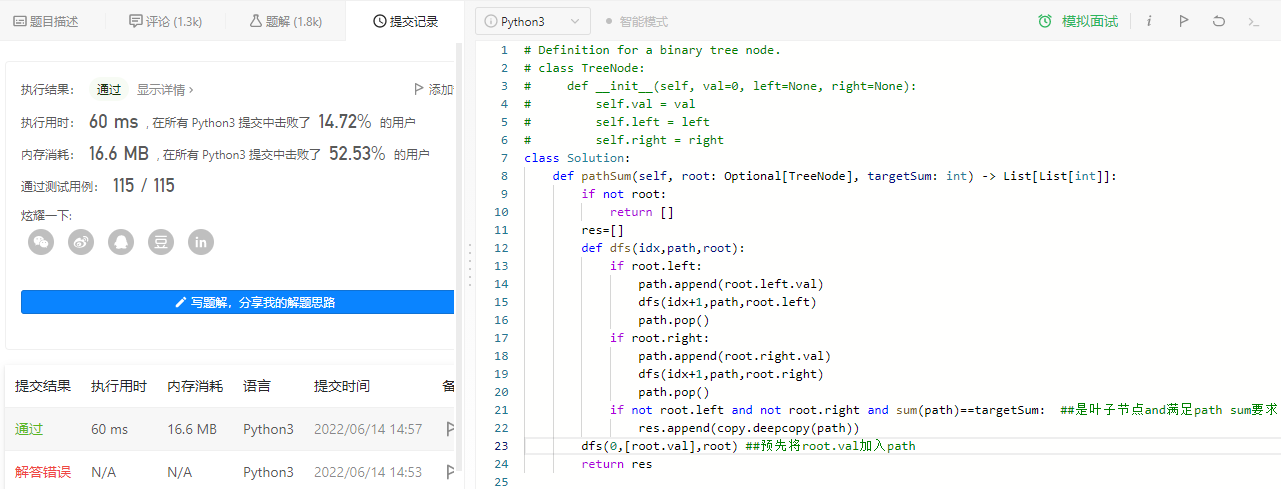Click the panel divider drag handle
The width and height of the screenshot is (1281, 489).
coord(470,265)
